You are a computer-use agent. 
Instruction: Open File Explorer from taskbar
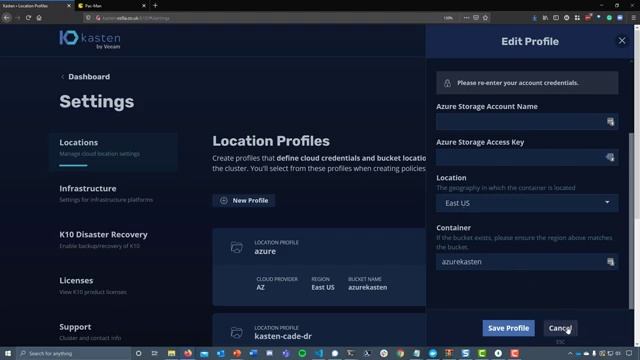coord(171,353)
